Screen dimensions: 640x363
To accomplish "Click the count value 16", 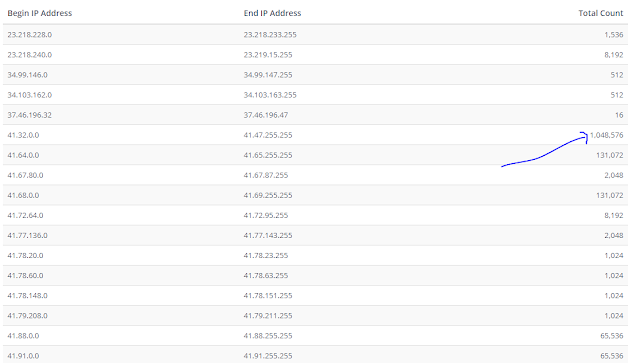I will tap(619, 115).
